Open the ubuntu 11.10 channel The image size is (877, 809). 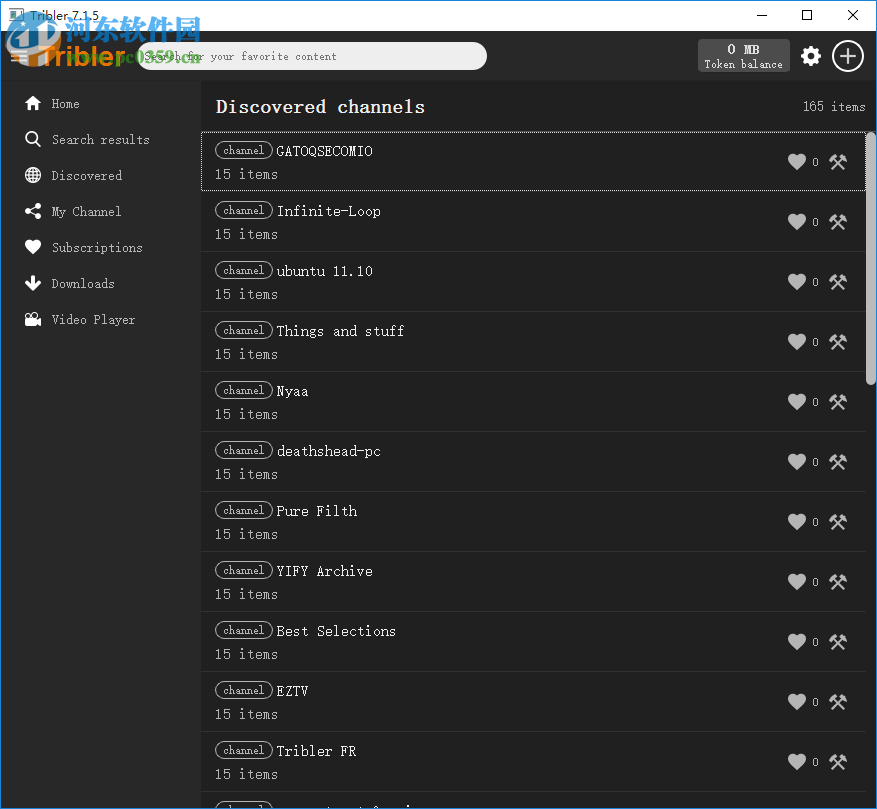[533, 282]
